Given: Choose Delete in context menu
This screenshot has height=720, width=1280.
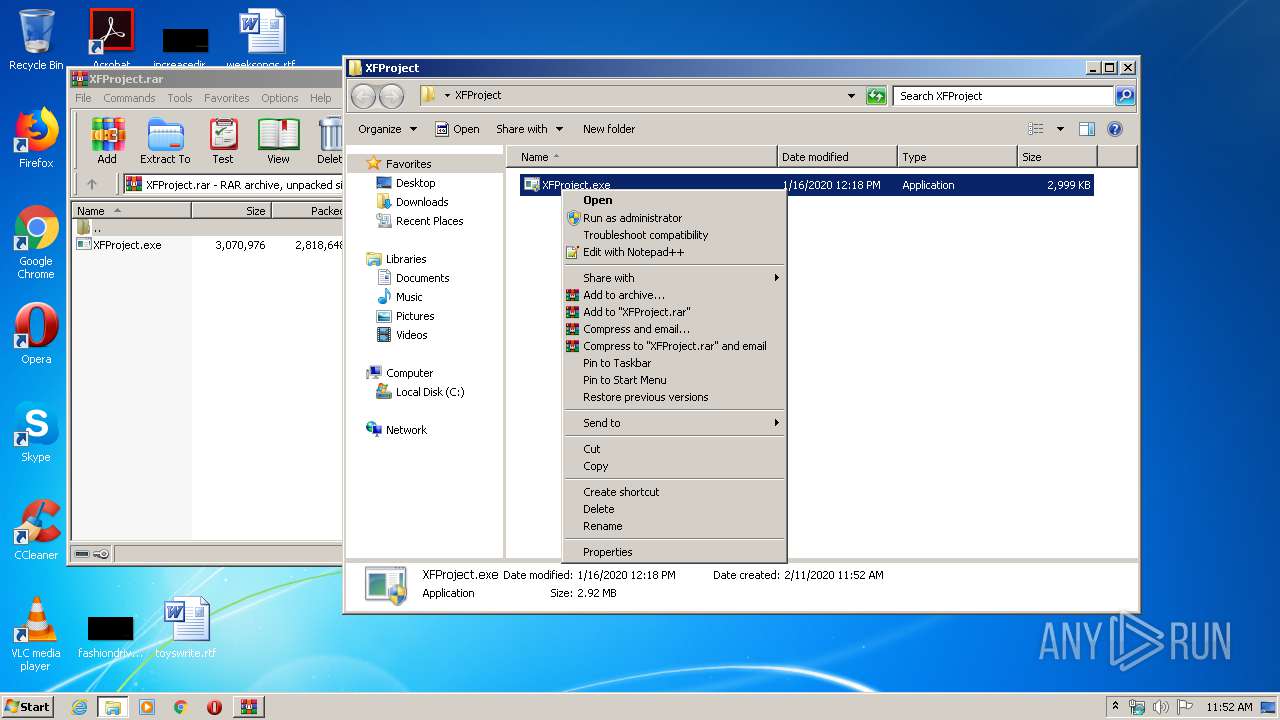Looking at the screenshot, I should 674,509.
